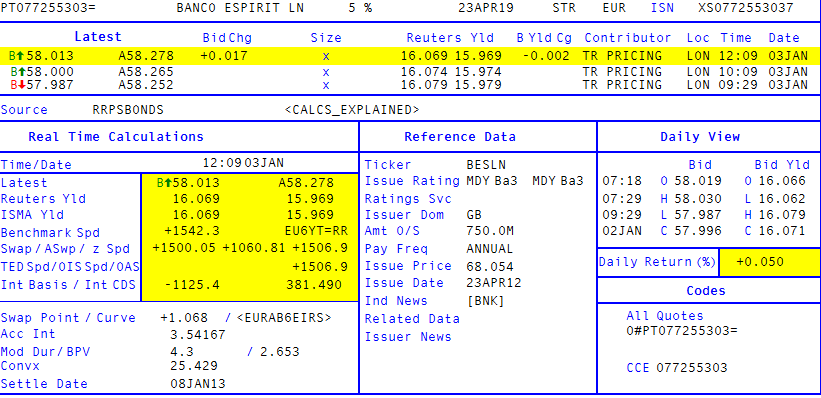Click the Source value RRPSBONDS

tap(128, 110)
